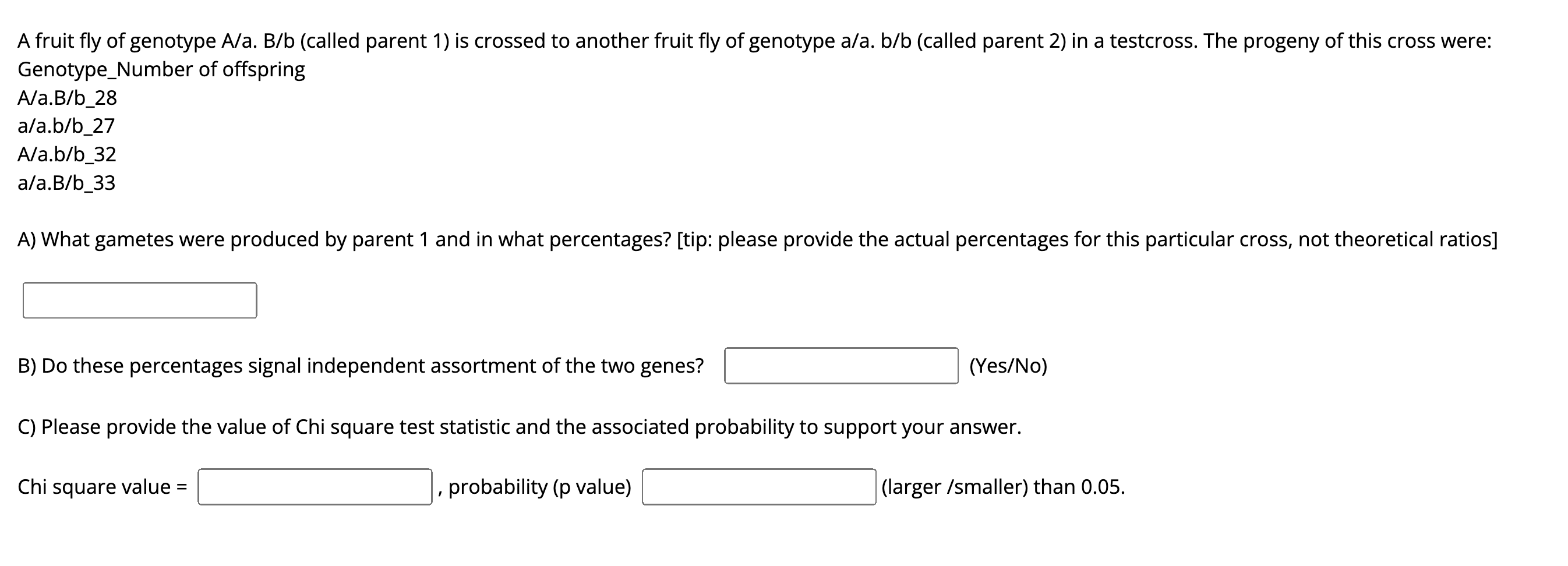The height and width of the screenshot is (566, 1568).
Task: Click the "Genotype_Number of offspring" header line
Action: 161,69
